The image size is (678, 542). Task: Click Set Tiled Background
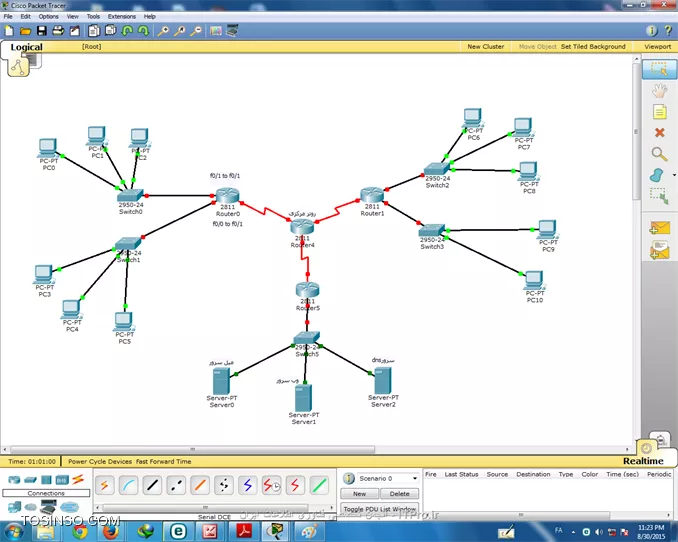click(593, 46)
